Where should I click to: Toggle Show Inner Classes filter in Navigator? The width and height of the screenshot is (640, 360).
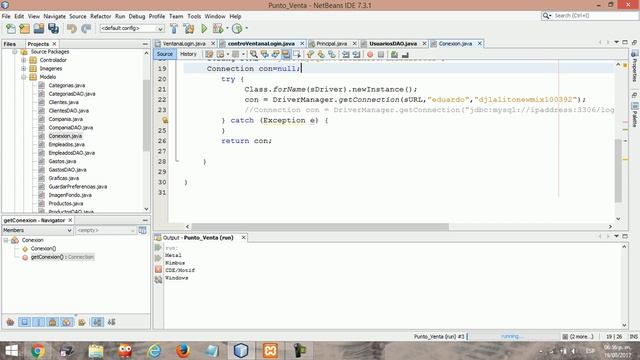click(x=67, y=322)
